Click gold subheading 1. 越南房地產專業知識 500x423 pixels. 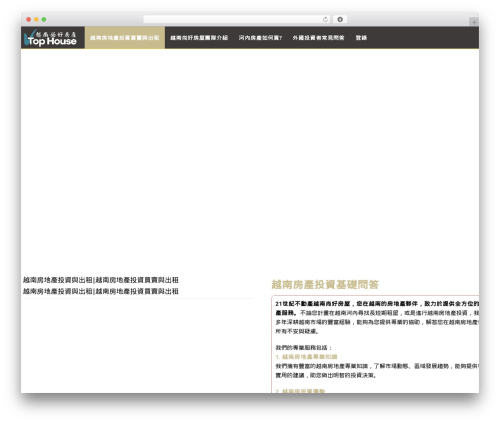[x=306, y=357]
